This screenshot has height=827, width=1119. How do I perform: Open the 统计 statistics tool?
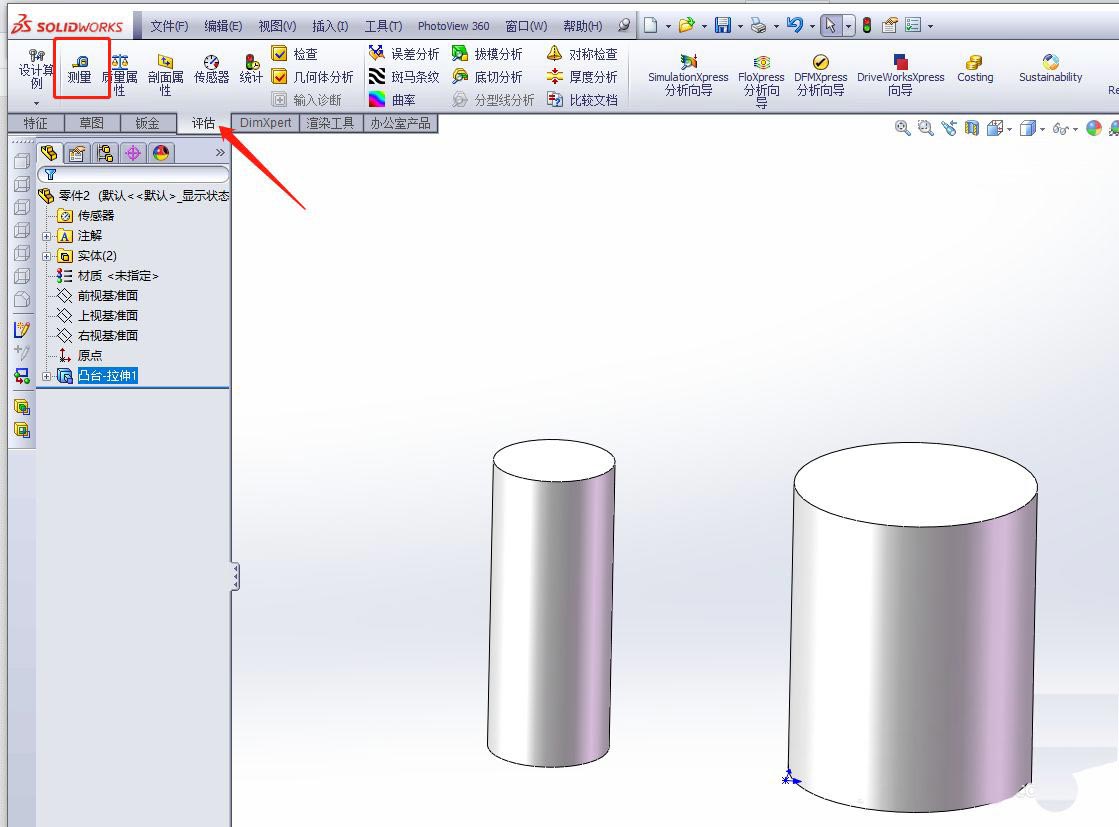pos(250,69)
